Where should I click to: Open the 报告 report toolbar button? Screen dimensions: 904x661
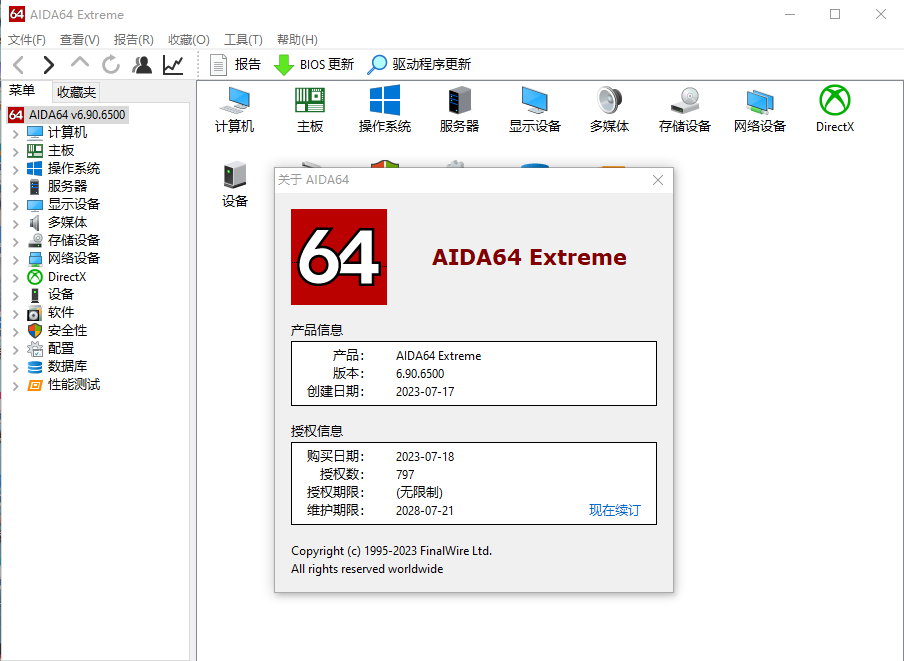click(235, 65)
